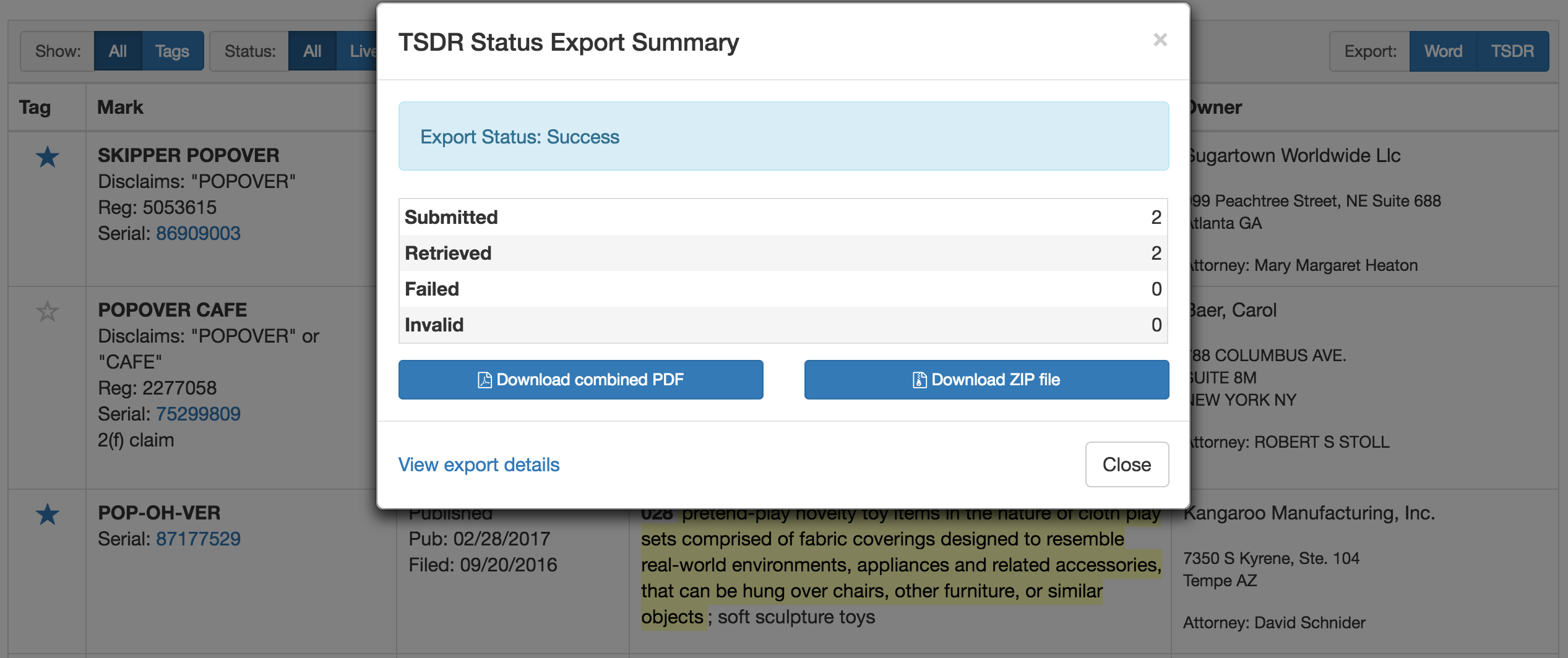Unstar the SKIPPER POPOVER mark
This screenshot has height=658, width=1568.
tap(48, 157)
